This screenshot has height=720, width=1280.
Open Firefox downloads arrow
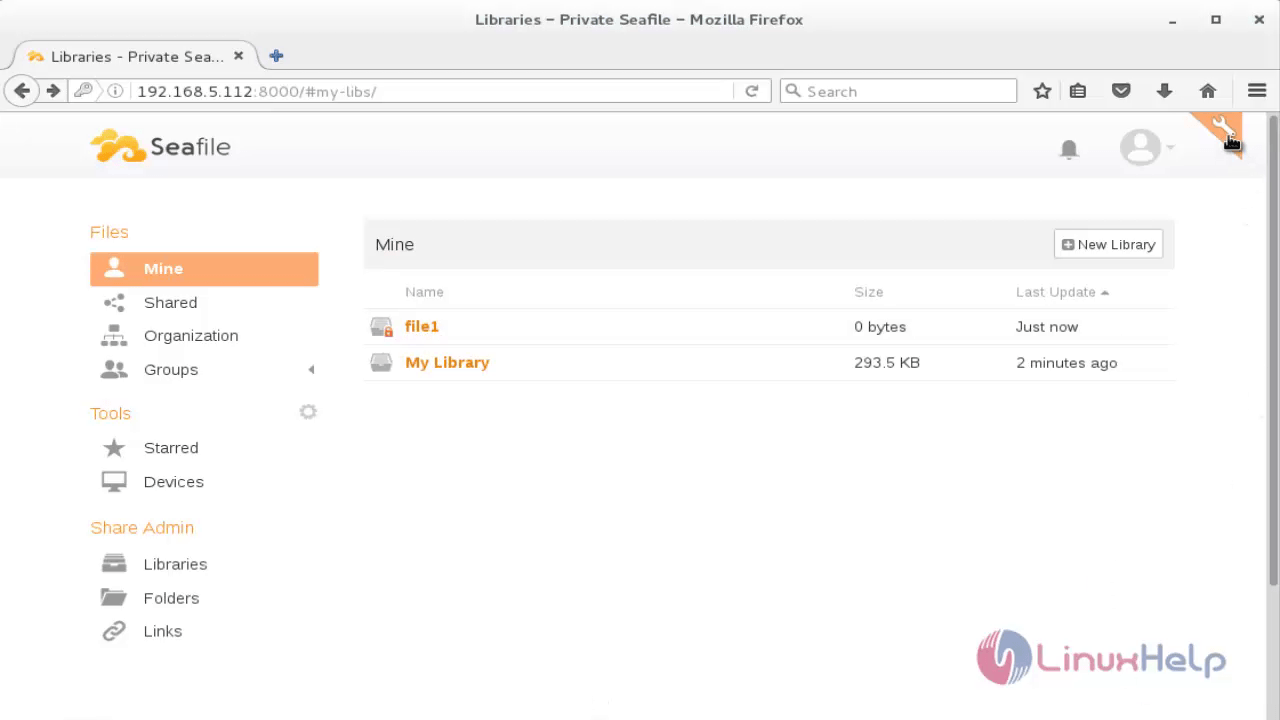(1164, 91)
